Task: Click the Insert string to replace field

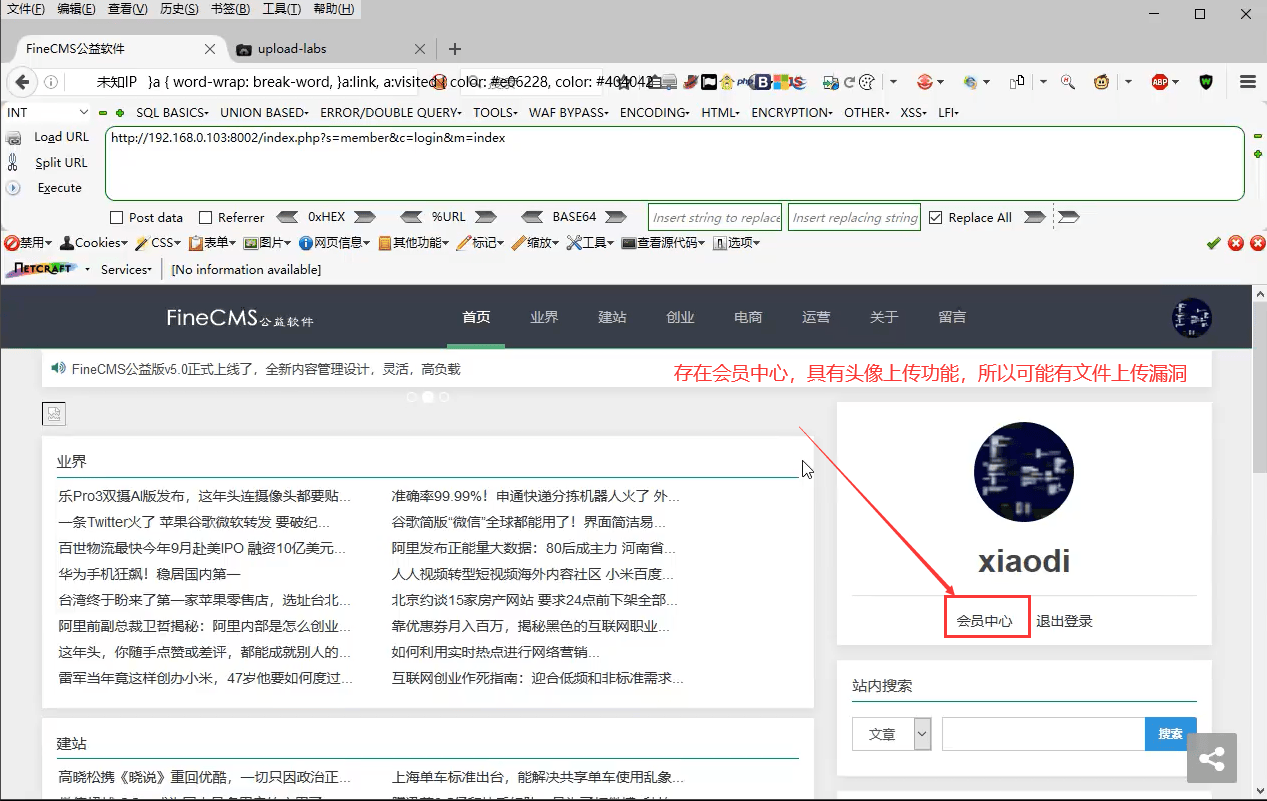Action: (x=715, y=217)
